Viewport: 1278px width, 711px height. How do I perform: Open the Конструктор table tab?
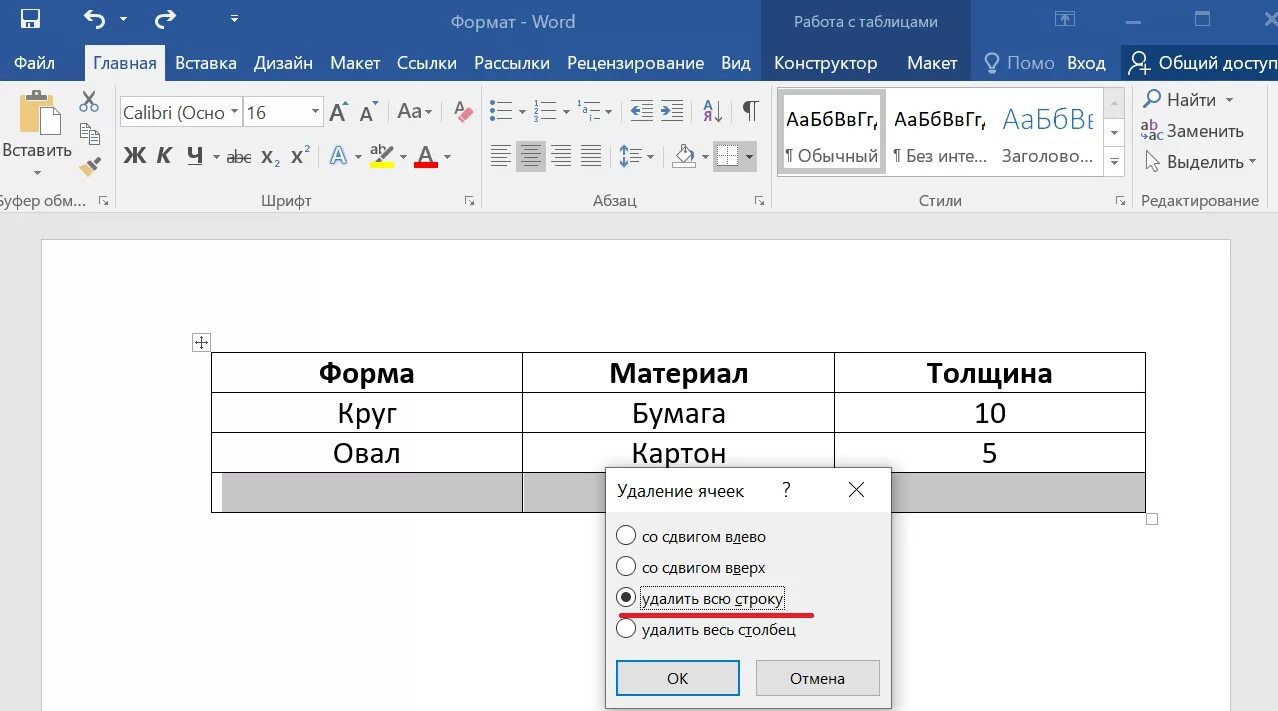(825, 62)
